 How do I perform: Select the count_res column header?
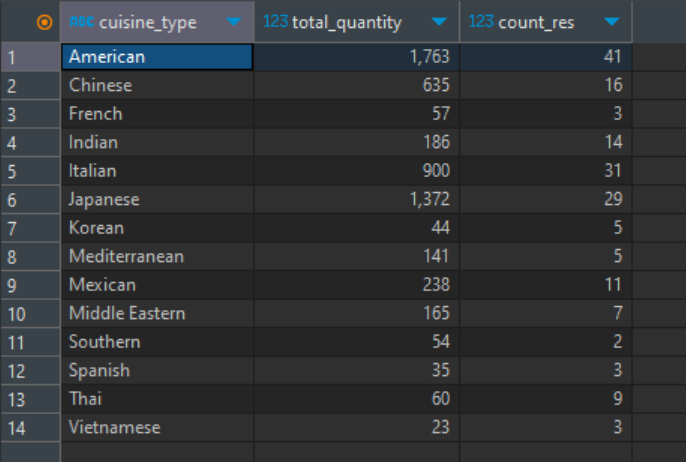pos(546,22)
